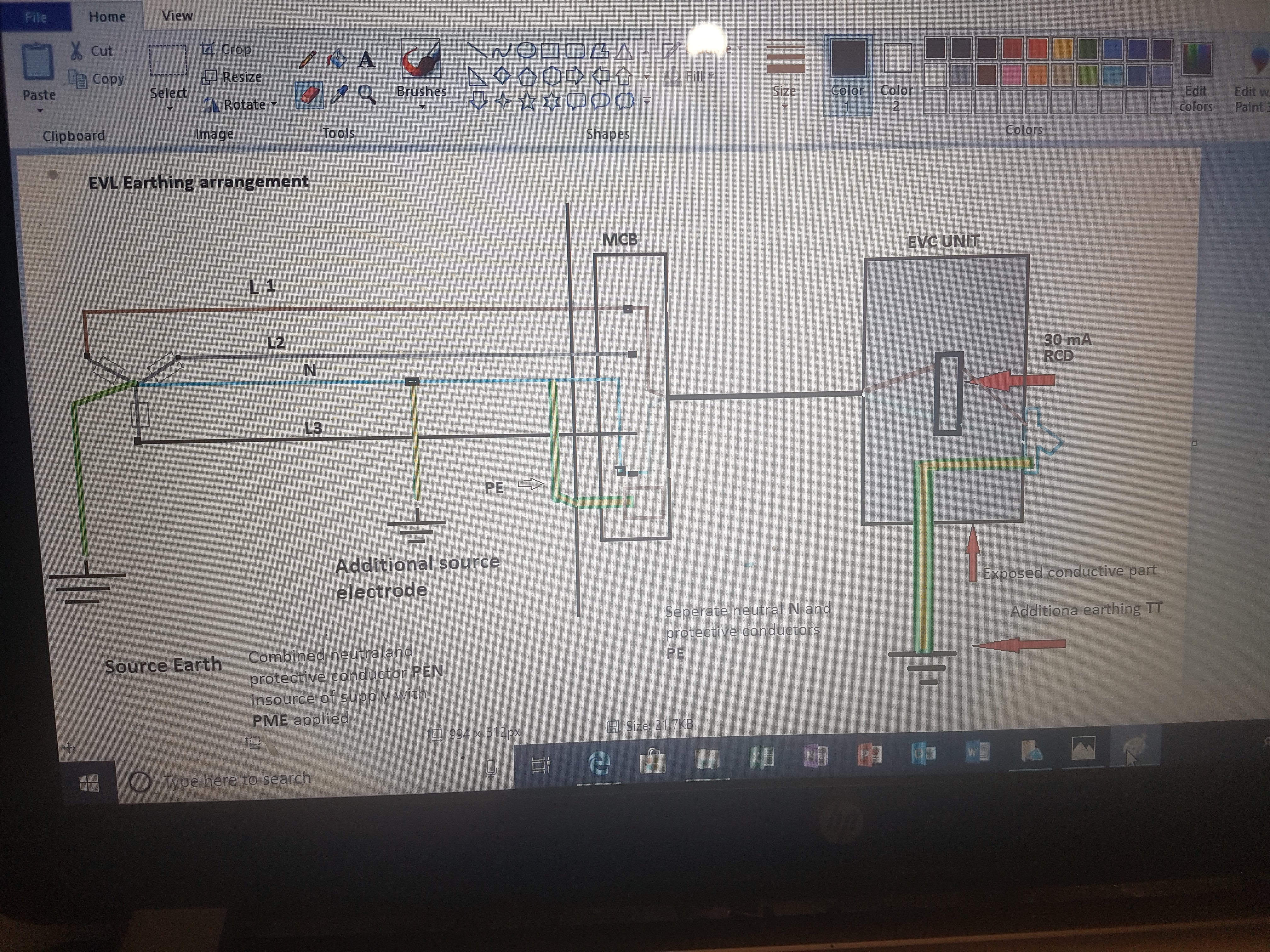Activate the Color 1 foreground selector

point(847,75)
